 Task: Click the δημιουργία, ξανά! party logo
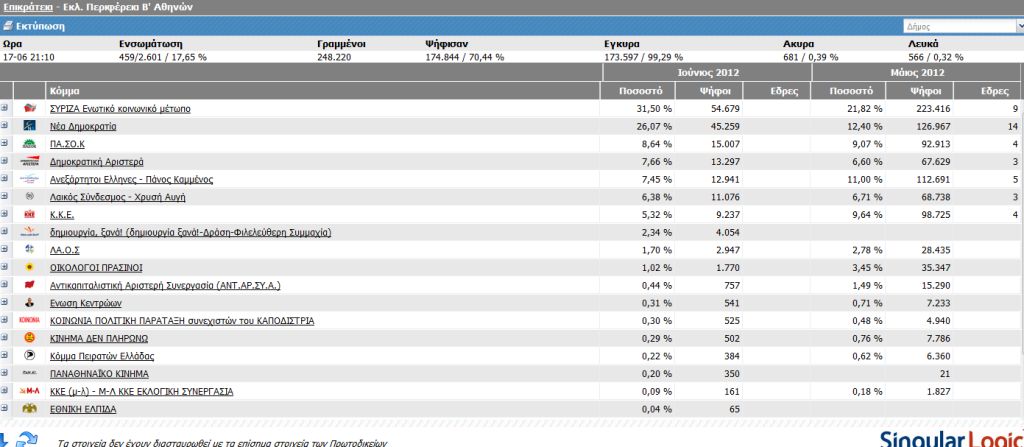click(x=30, y=232)
